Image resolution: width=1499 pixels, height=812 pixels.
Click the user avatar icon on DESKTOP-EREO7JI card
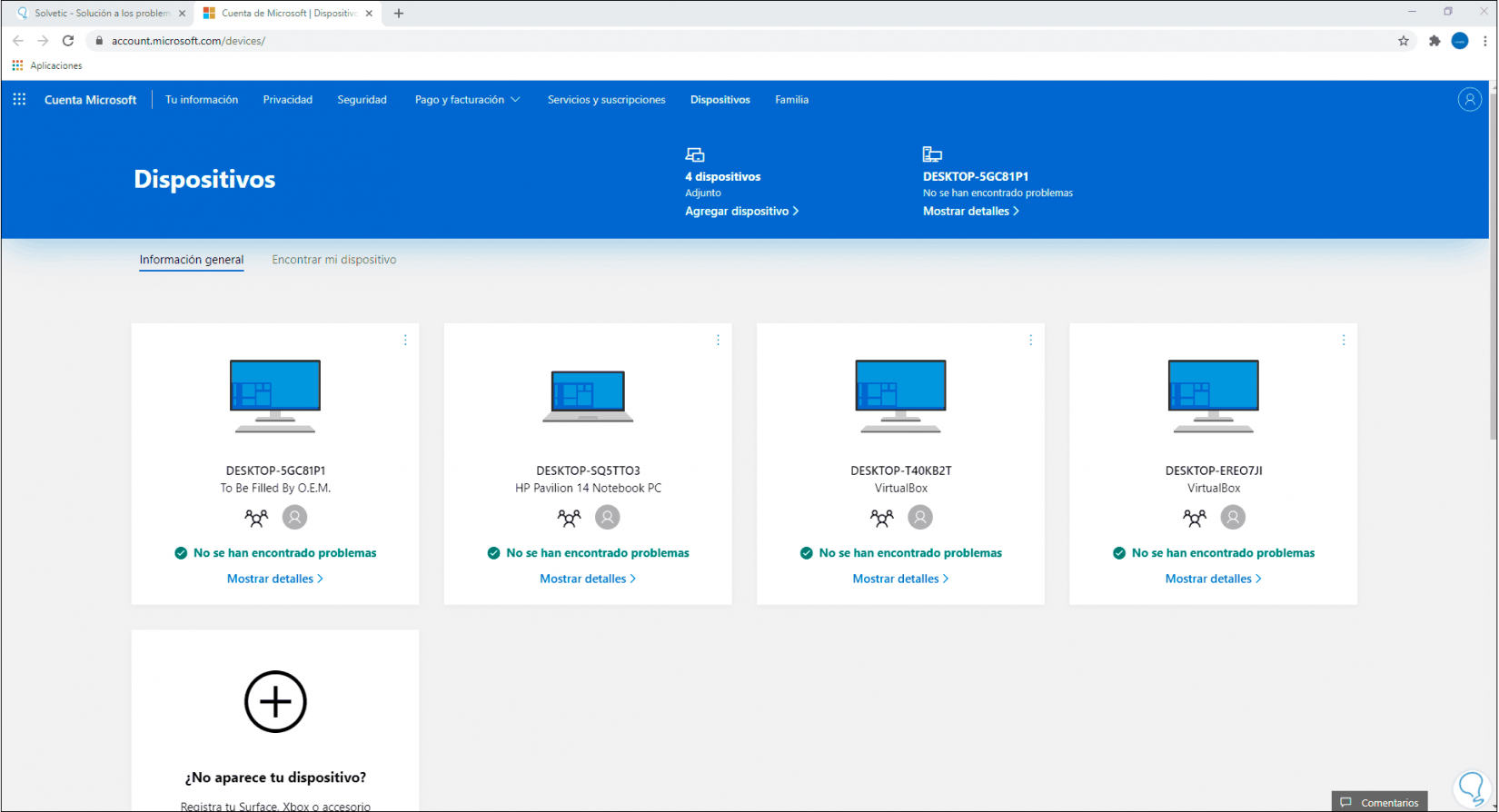(x=1233, y=517)
